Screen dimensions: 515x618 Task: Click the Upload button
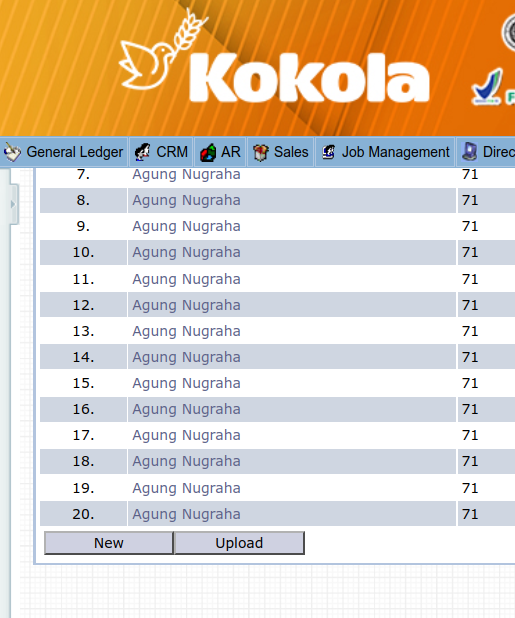pyautogui.click(x=239, y=543)
